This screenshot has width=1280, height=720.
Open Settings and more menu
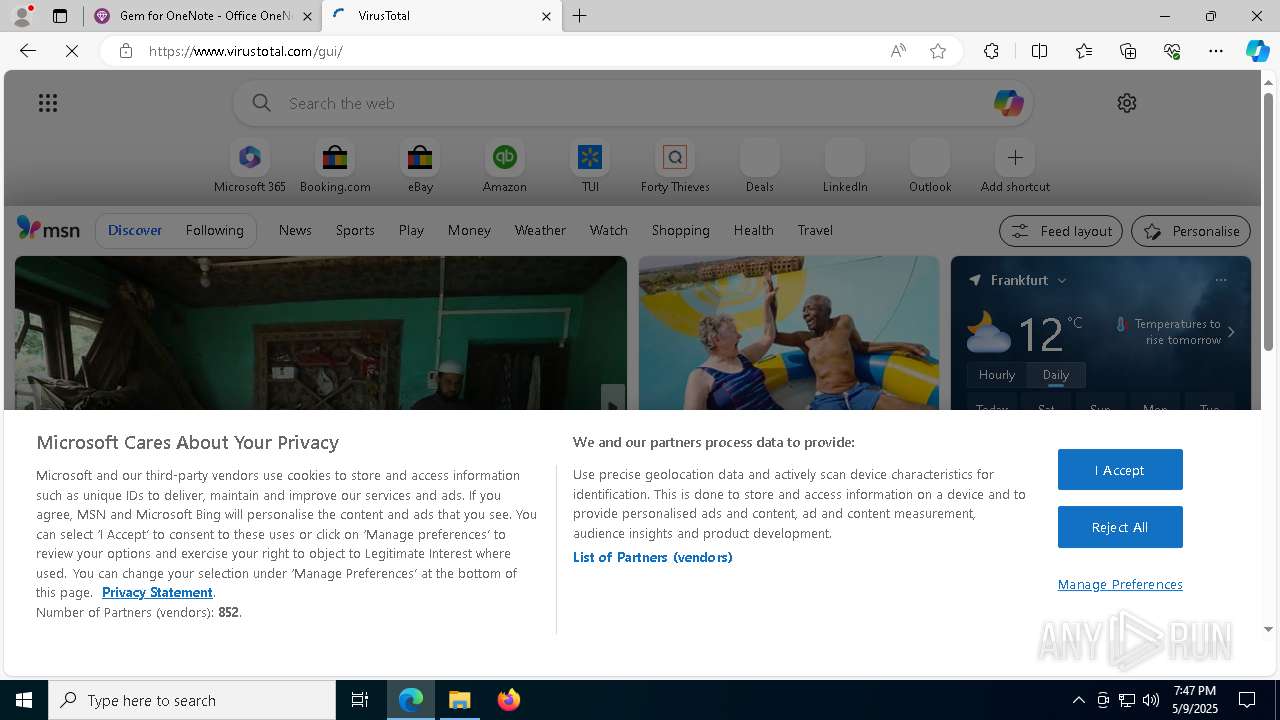[x=1216, y=51]
